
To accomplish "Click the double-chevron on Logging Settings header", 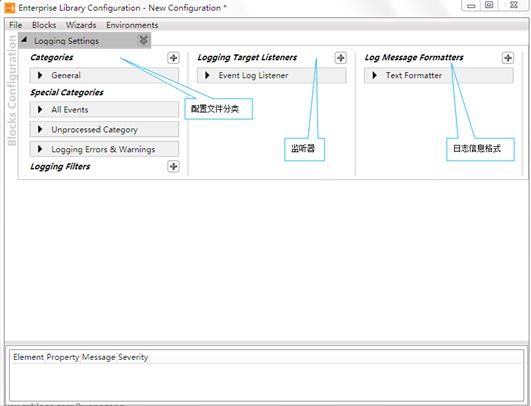I will coord(144,40).
